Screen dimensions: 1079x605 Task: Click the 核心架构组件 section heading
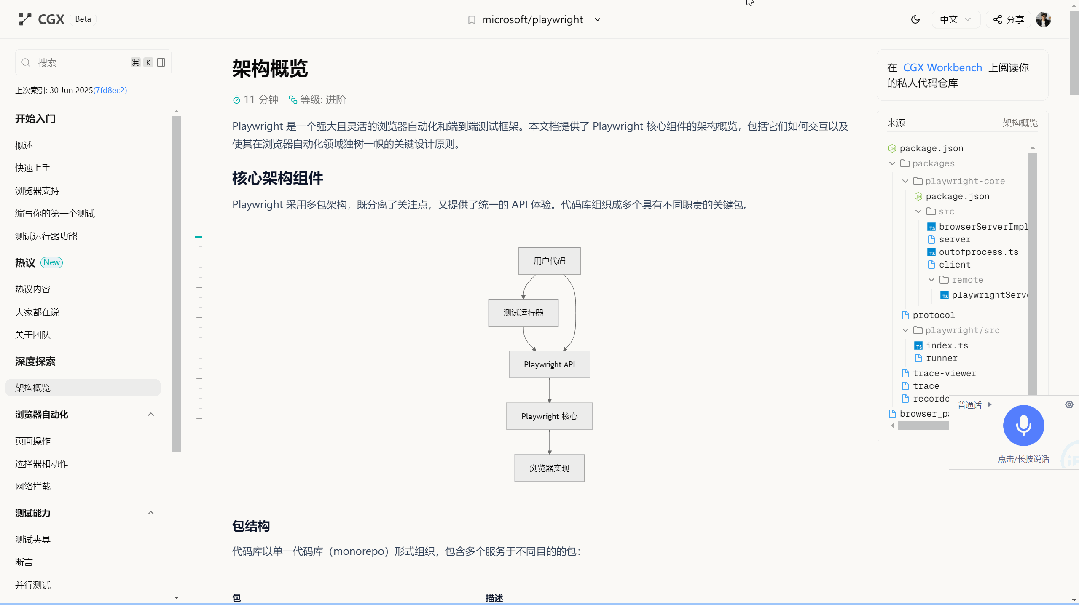click(x=277, y=178)
